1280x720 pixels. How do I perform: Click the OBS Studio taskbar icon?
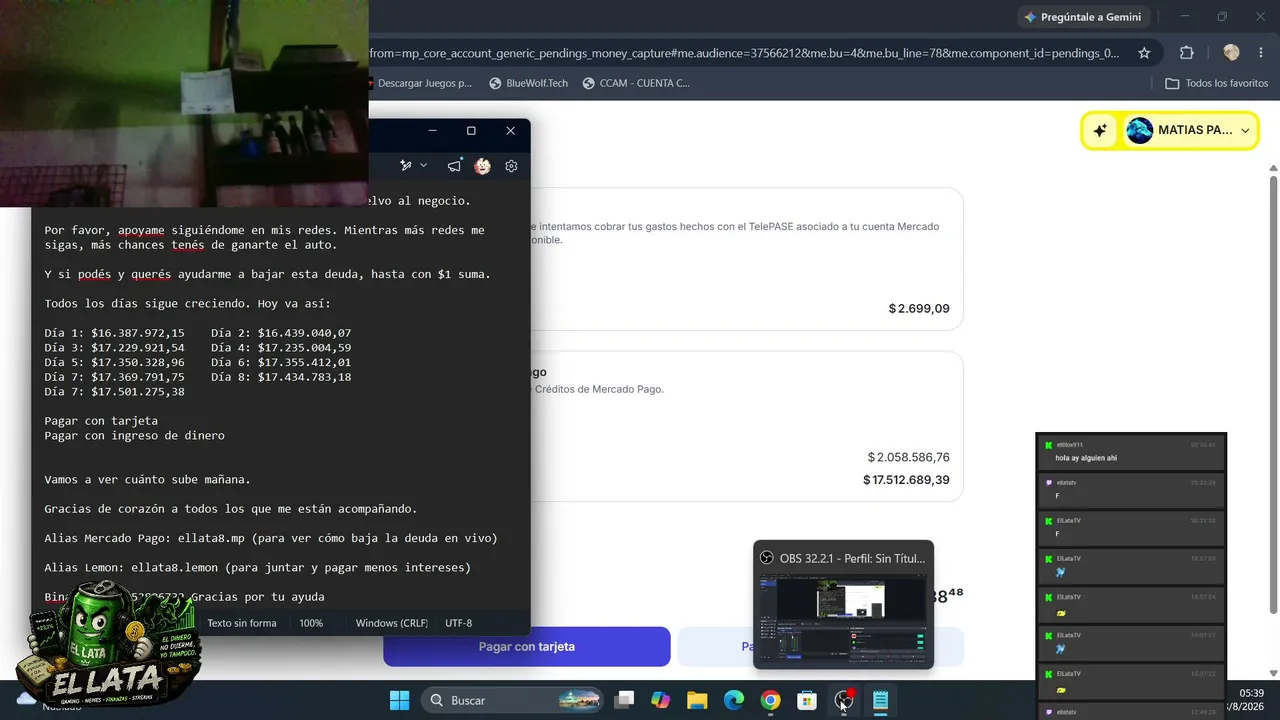(844, 700)
